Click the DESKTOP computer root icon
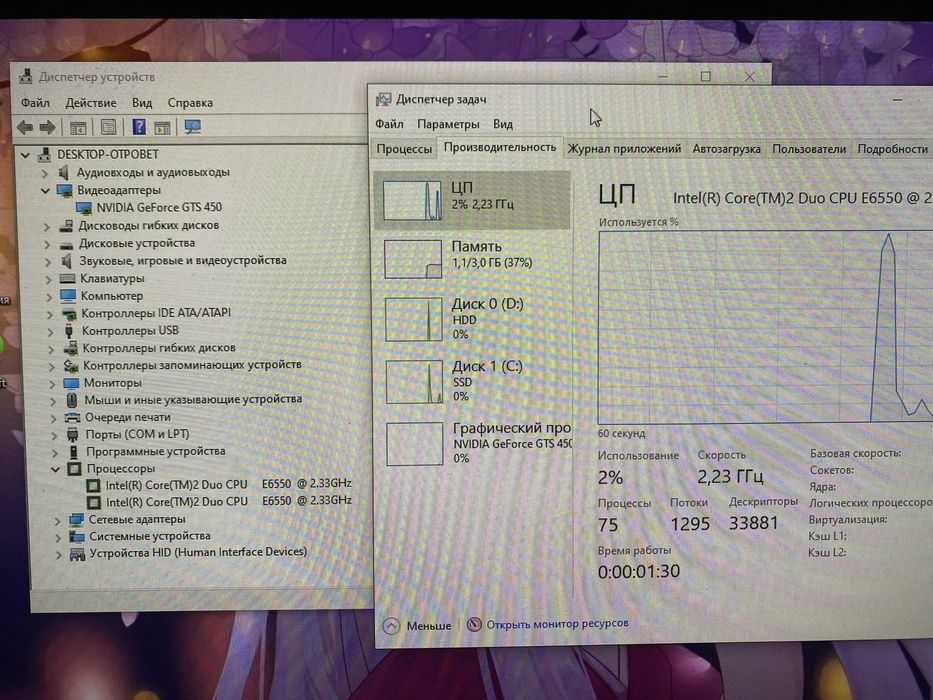Screen dimensions: 933x700 44,155
